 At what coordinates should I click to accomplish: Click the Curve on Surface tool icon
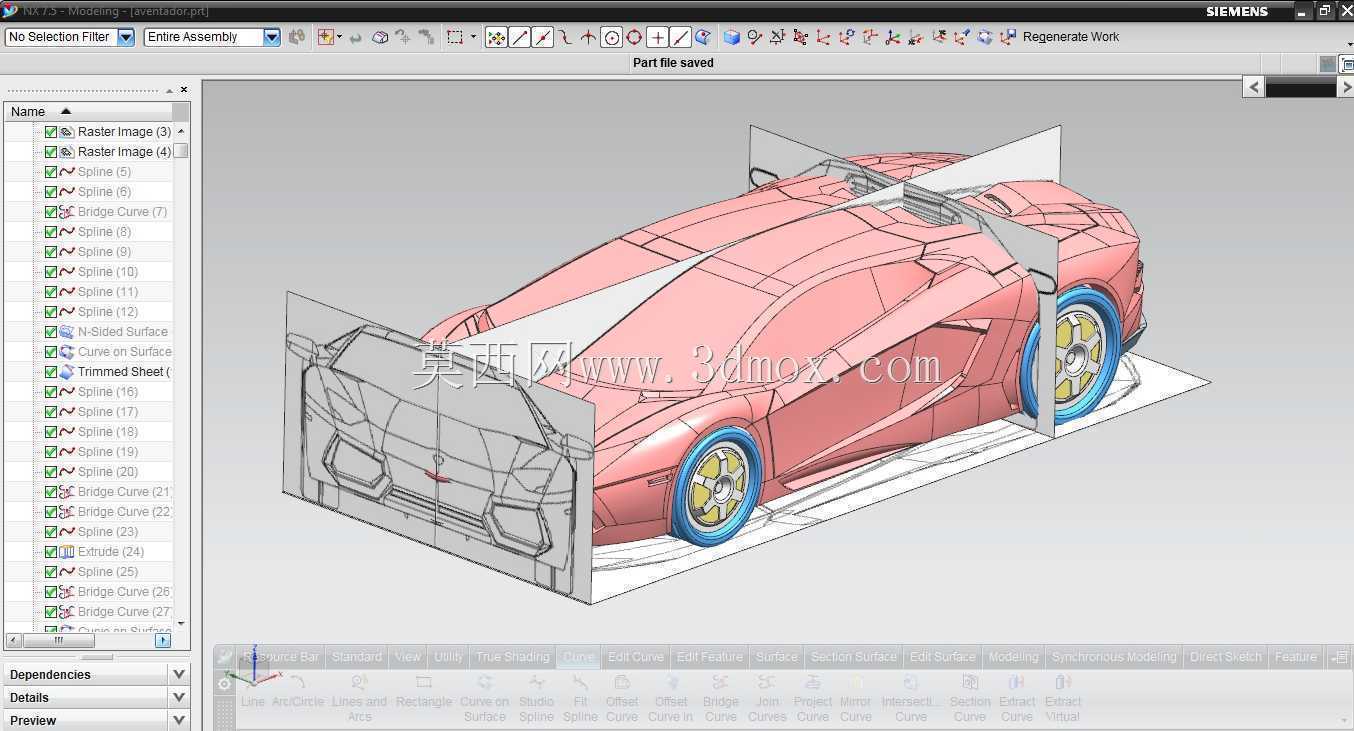pyautogui.click(x=484, y=683)
